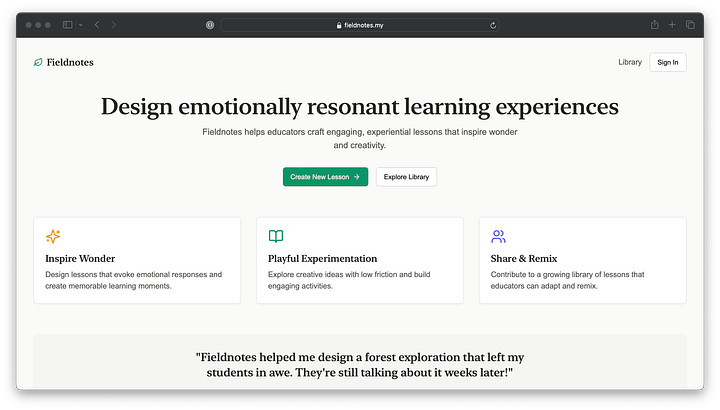Screen dimensions: 720x410
Task: Click "Explore creative ideas with low friction" text
Action: [349, 280]
